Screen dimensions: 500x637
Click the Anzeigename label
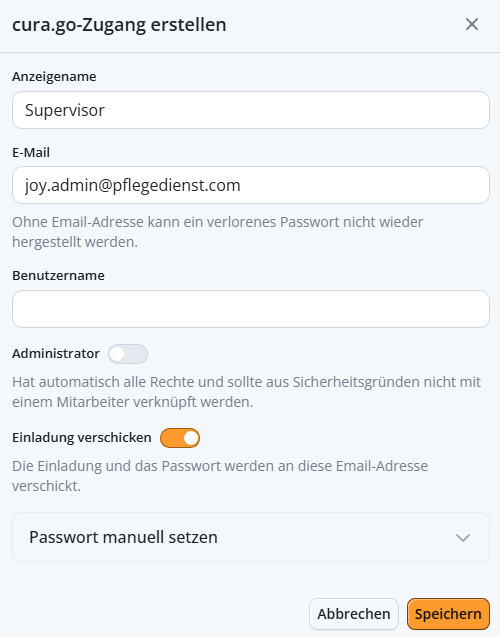pyautogui.click(x=54, y=76)
